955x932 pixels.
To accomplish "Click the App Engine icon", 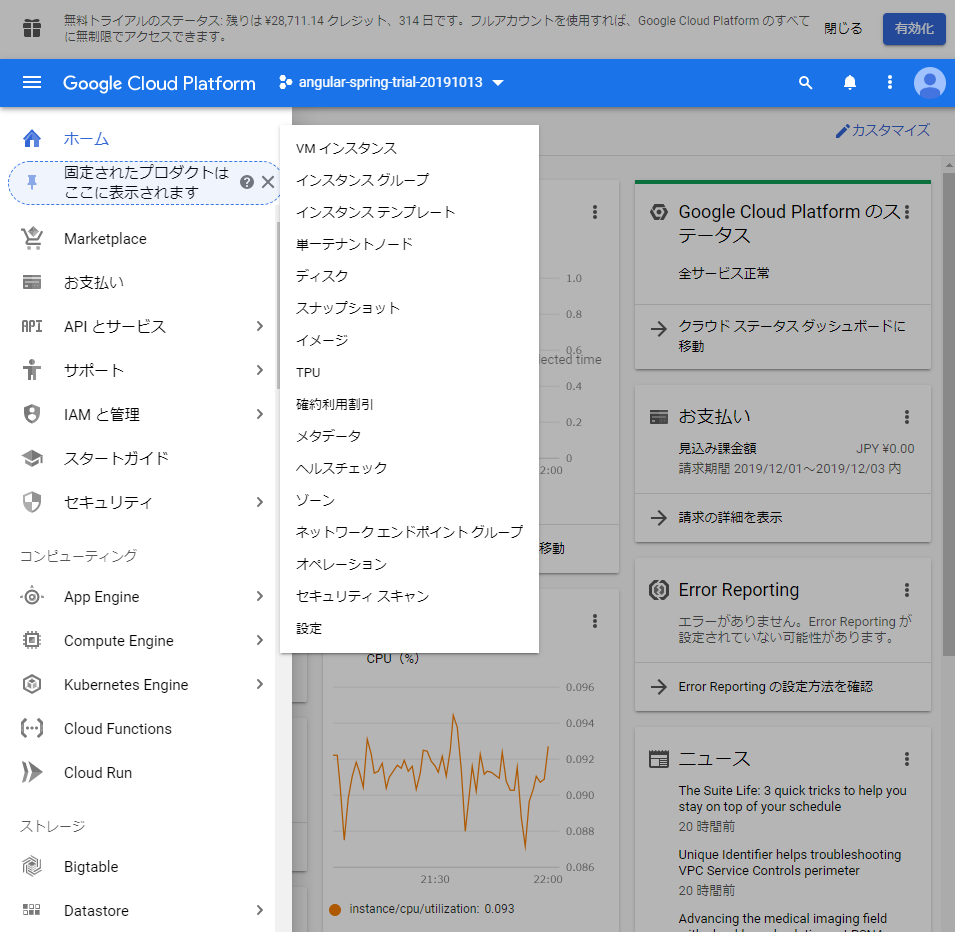I will (32, 596).
